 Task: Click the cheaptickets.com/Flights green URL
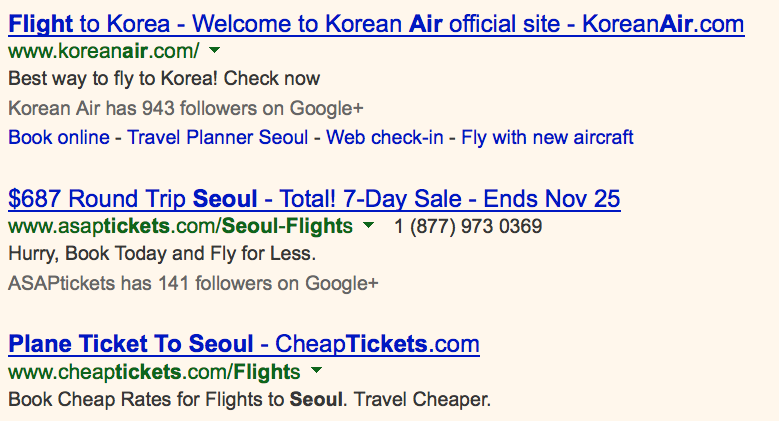click(x=153, y=373)
